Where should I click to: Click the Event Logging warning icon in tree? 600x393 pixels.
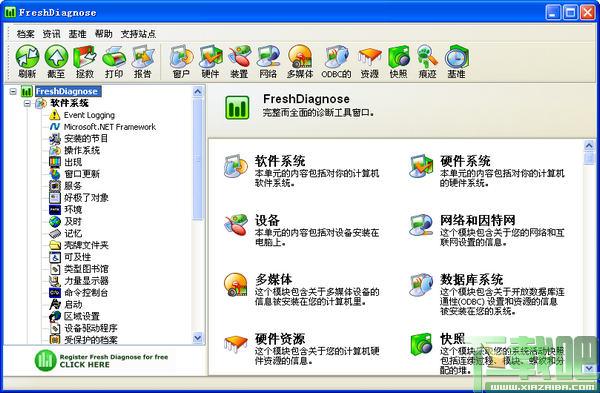point(55,115)
